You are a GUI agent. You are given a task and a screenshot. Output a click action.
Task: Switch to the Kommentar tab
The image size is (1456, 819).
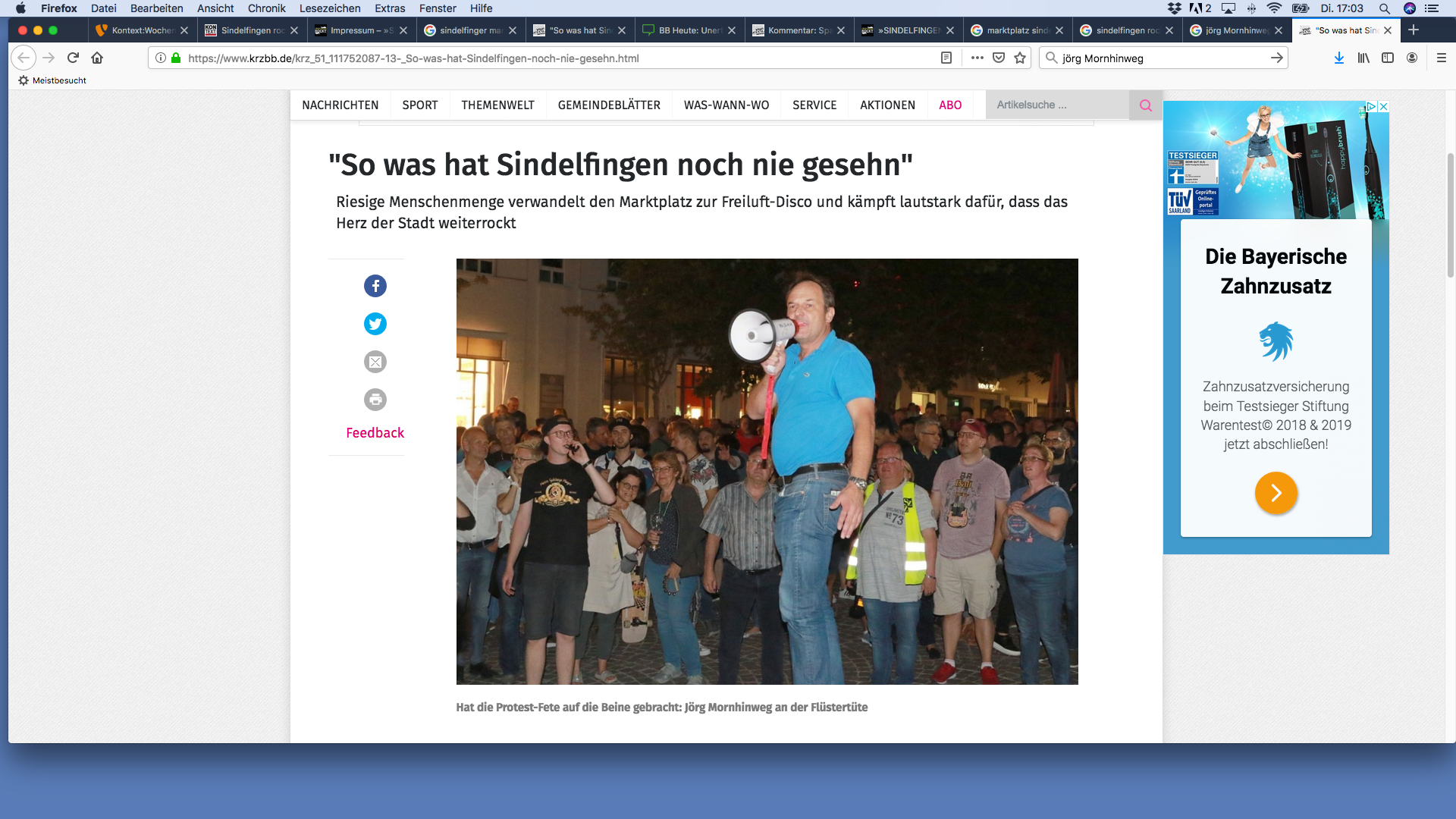point(799,30)
